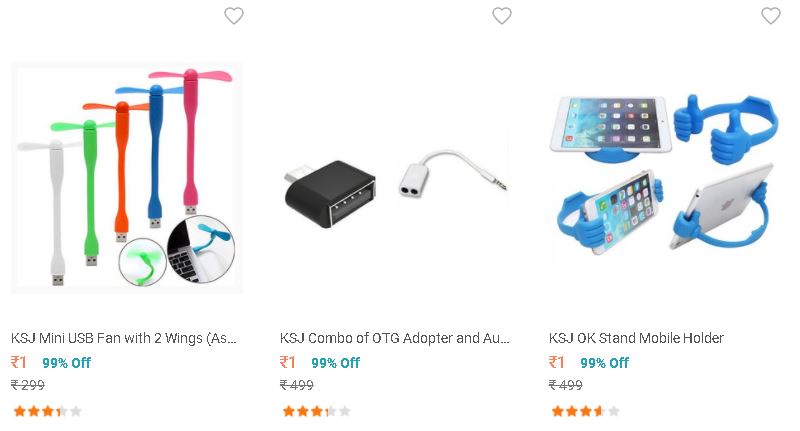This screenshot has width=800, height=431.
Task: Wishlist the OK Stand Mobile Holder
Action: (770, 16)
